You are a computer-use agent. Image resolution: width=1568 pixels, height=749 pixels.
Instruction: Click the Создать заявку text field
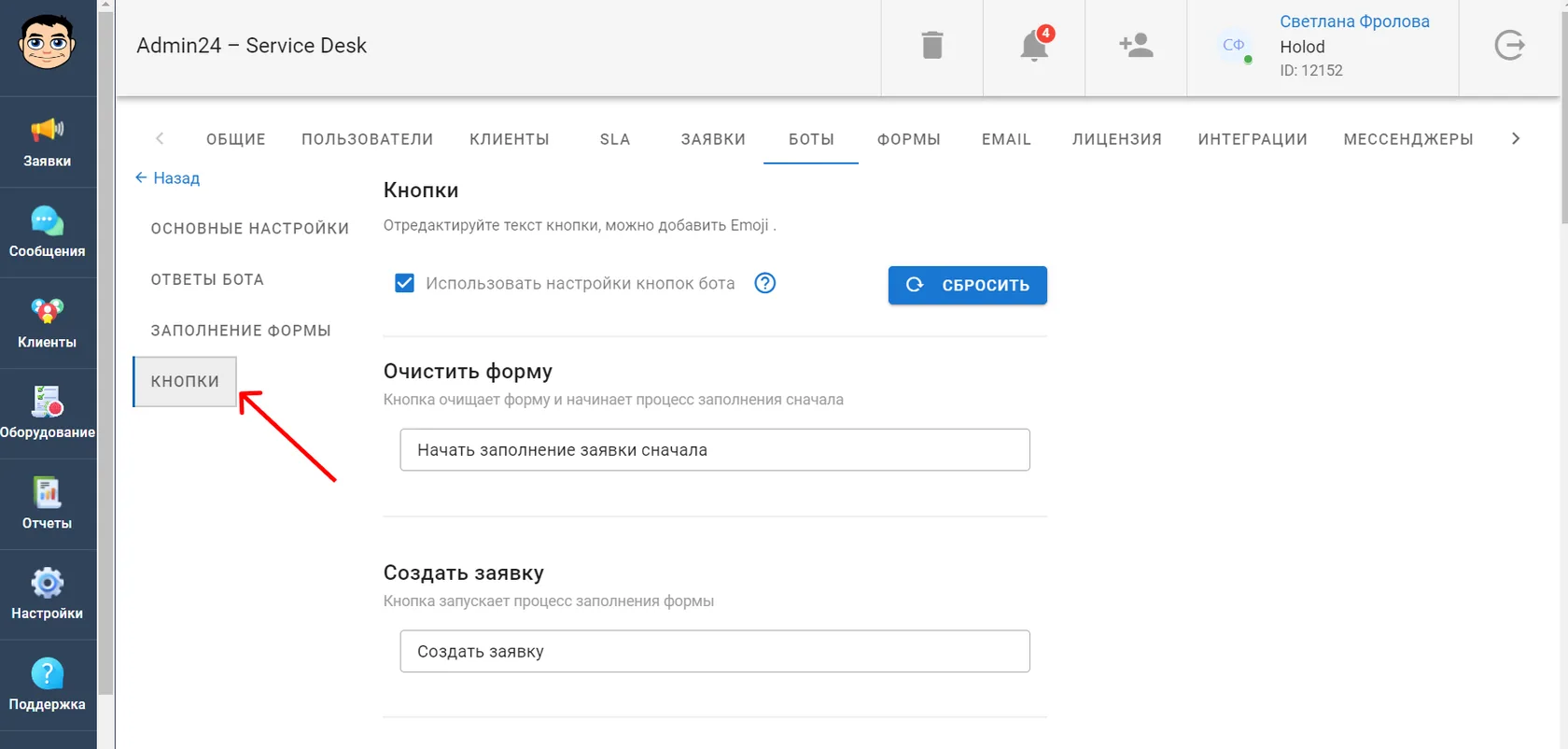coord(715,651)
